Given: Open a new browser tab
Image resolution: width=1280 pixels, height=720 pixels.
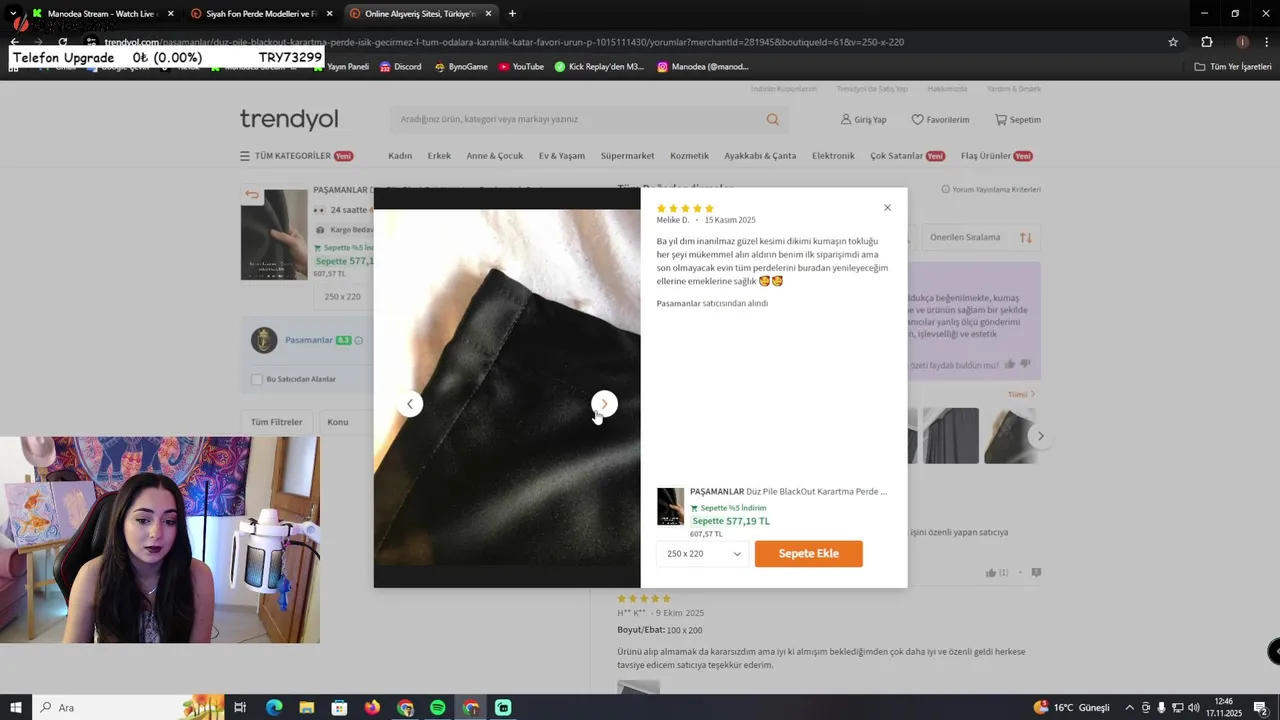Looking at the screenshot, I should click(512, 14).
